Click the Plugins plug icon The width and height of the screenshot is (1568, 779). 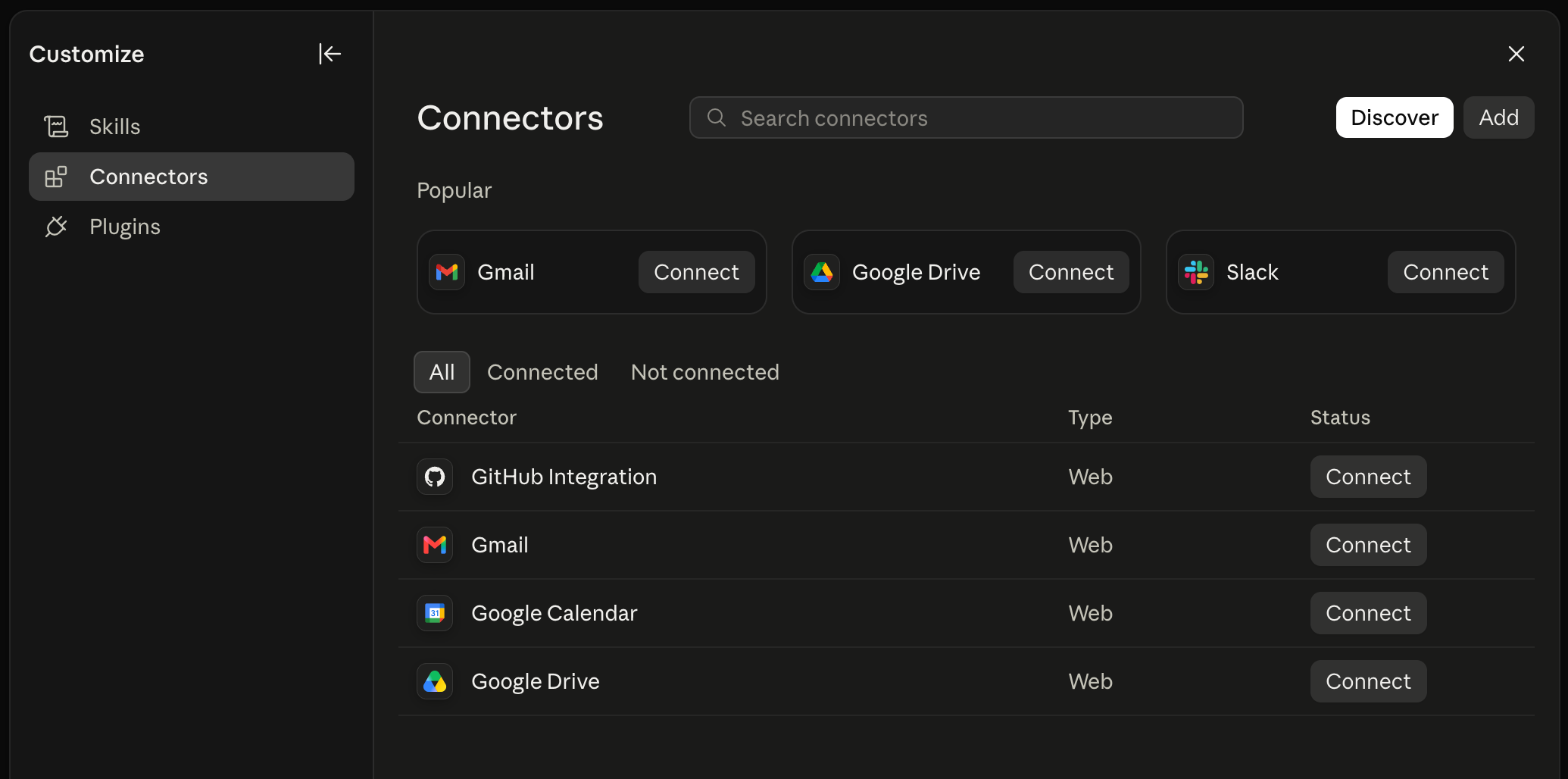(56, 227)
